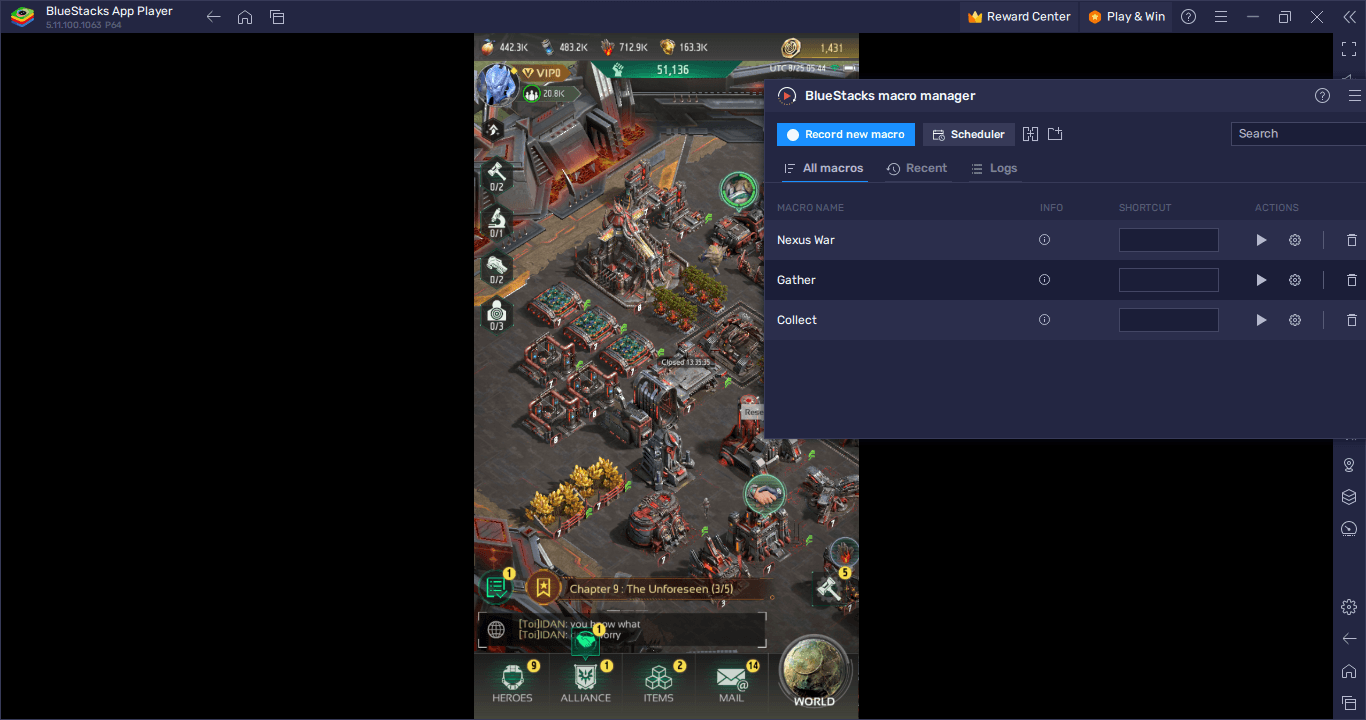The width and height of the screenshot is (1366, 720).
Task: Click the chapter bookmark star icon
Action: click(x=543, y=588)
